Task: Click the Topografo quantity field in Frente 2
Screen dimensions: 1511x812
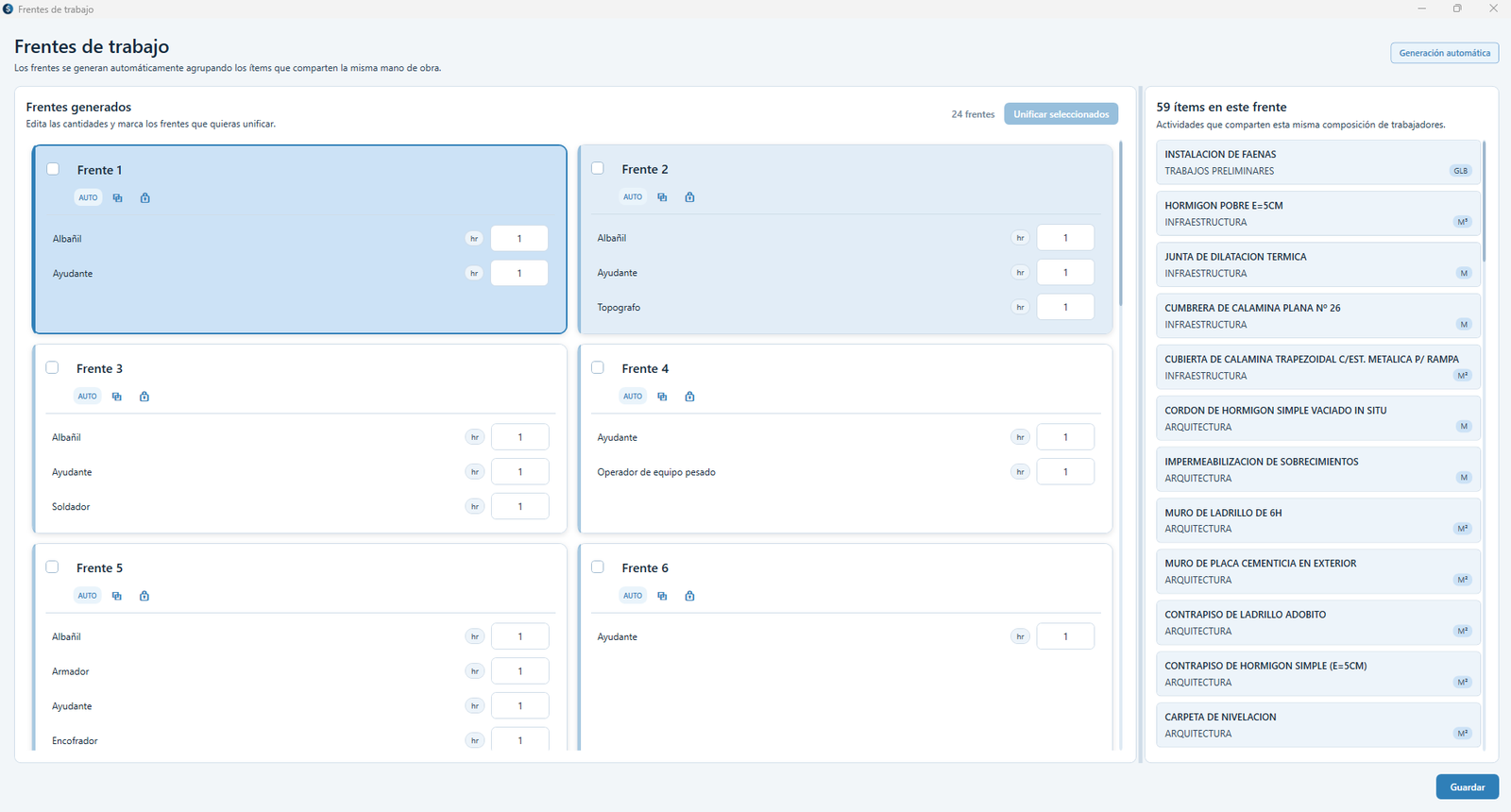Action: (1065, 307)
